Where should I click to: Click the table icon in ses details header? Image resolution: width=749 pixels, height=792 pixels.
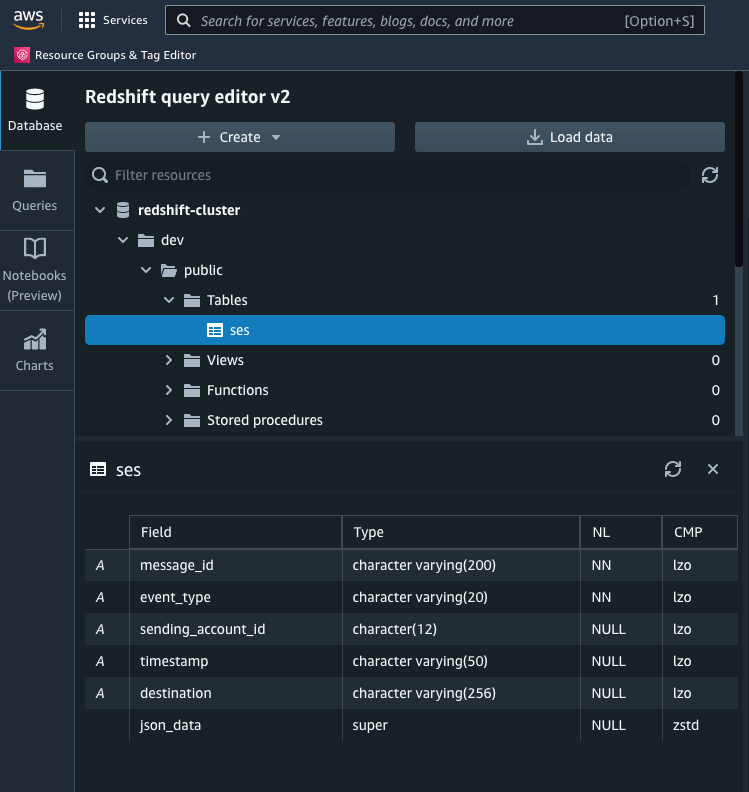(98, 469)
